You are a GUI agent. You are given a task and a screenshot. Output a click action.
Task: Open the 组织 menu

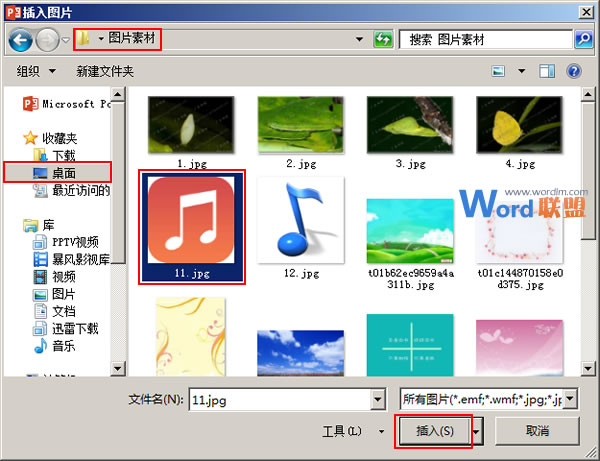36,71
